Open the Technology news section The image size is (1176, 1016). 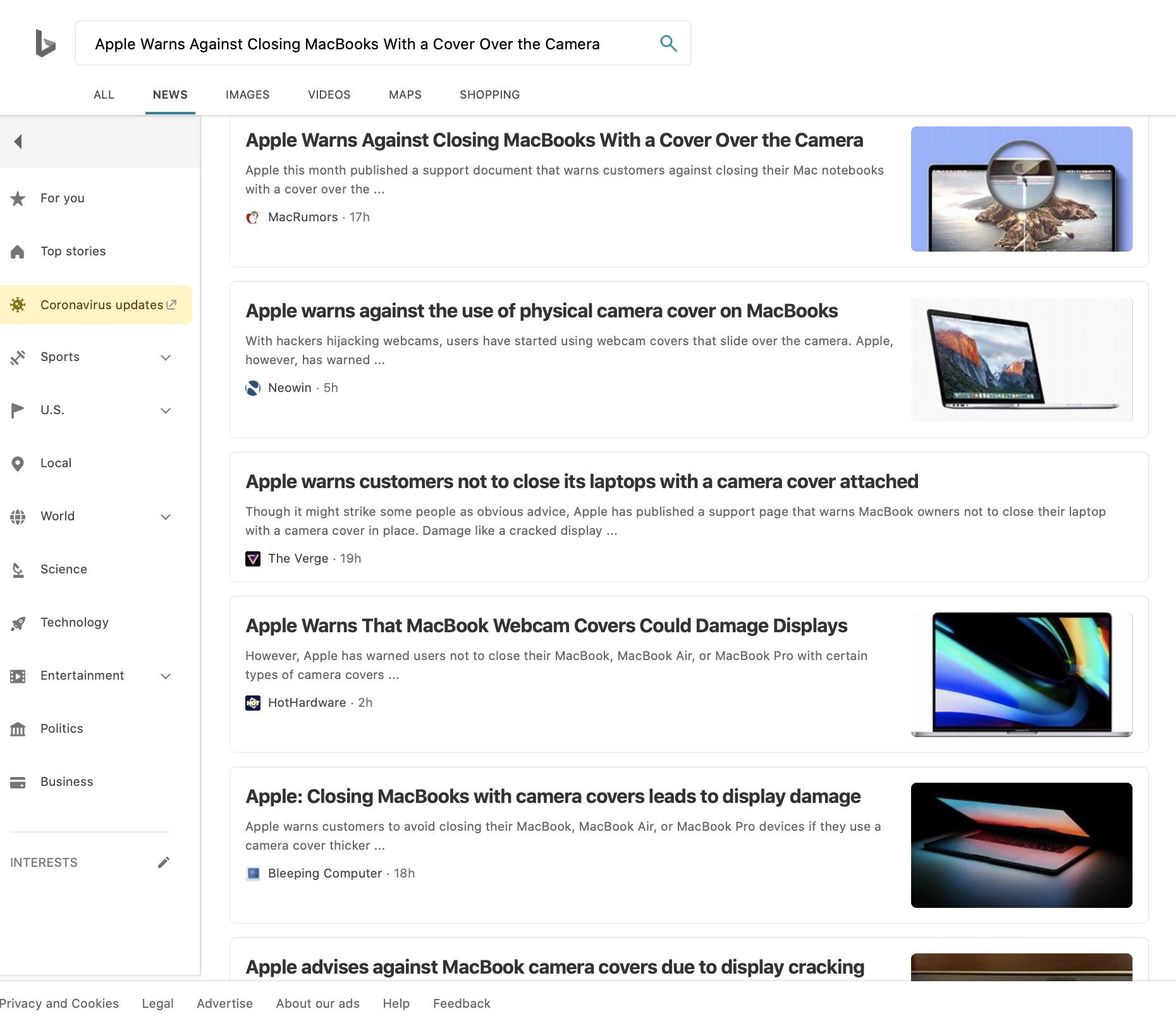pyautogui.click(x=74, y=622)
